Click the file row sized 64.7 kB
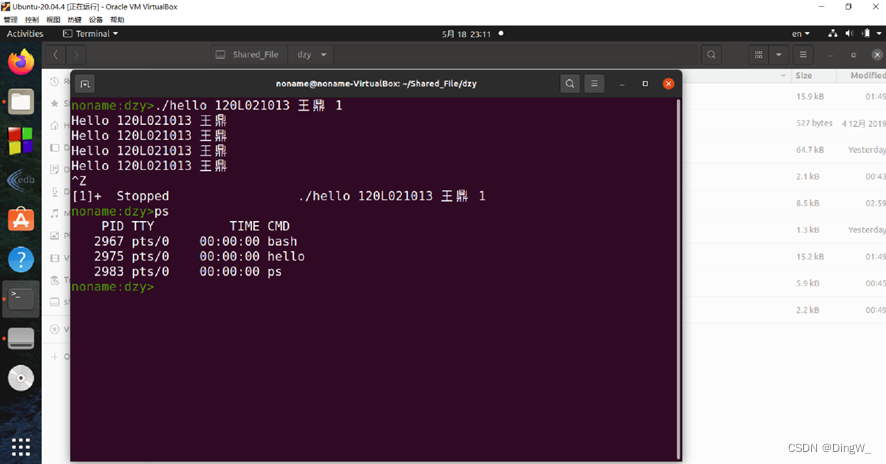The height and width of the screenshot is (464, 886). (784, 150)
